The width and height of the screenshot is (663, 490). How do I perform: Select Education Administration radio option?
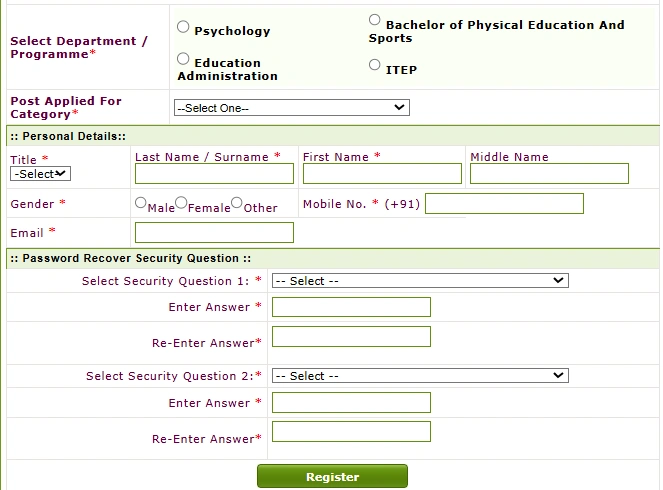[x=183, y=60]
